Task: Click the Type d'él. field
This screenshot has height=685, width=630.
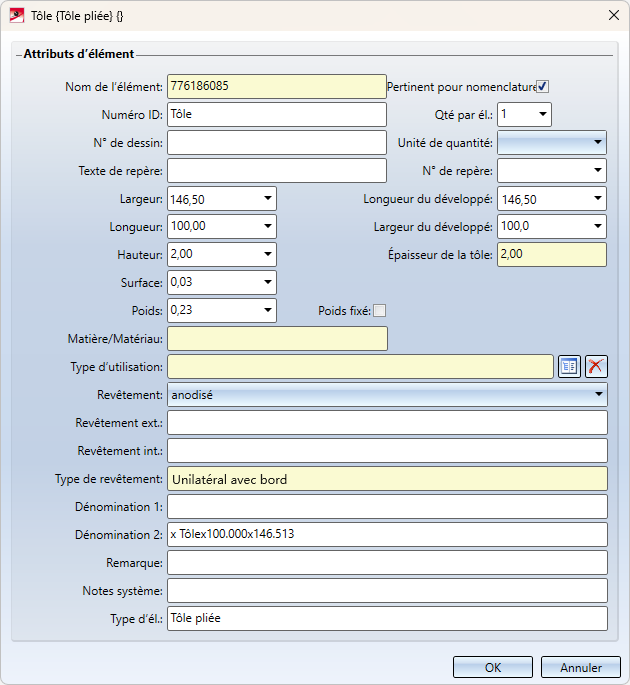Action: (388, 619)
